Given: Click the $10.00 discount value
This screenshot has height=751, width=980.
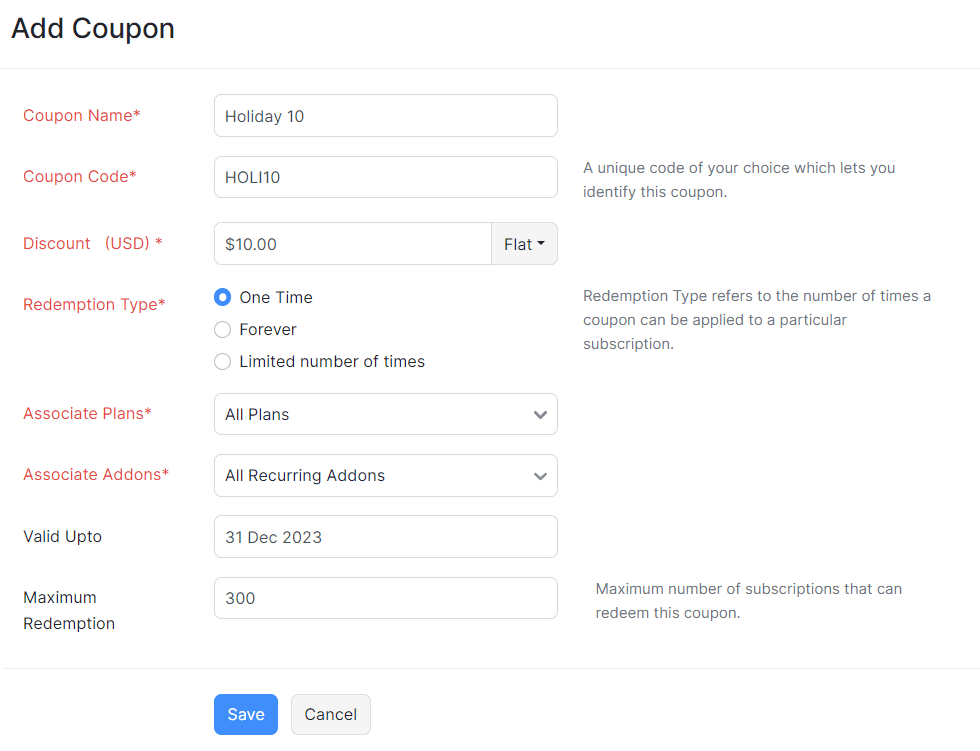Looking at the screenshot, I should (x=246, y=243).
